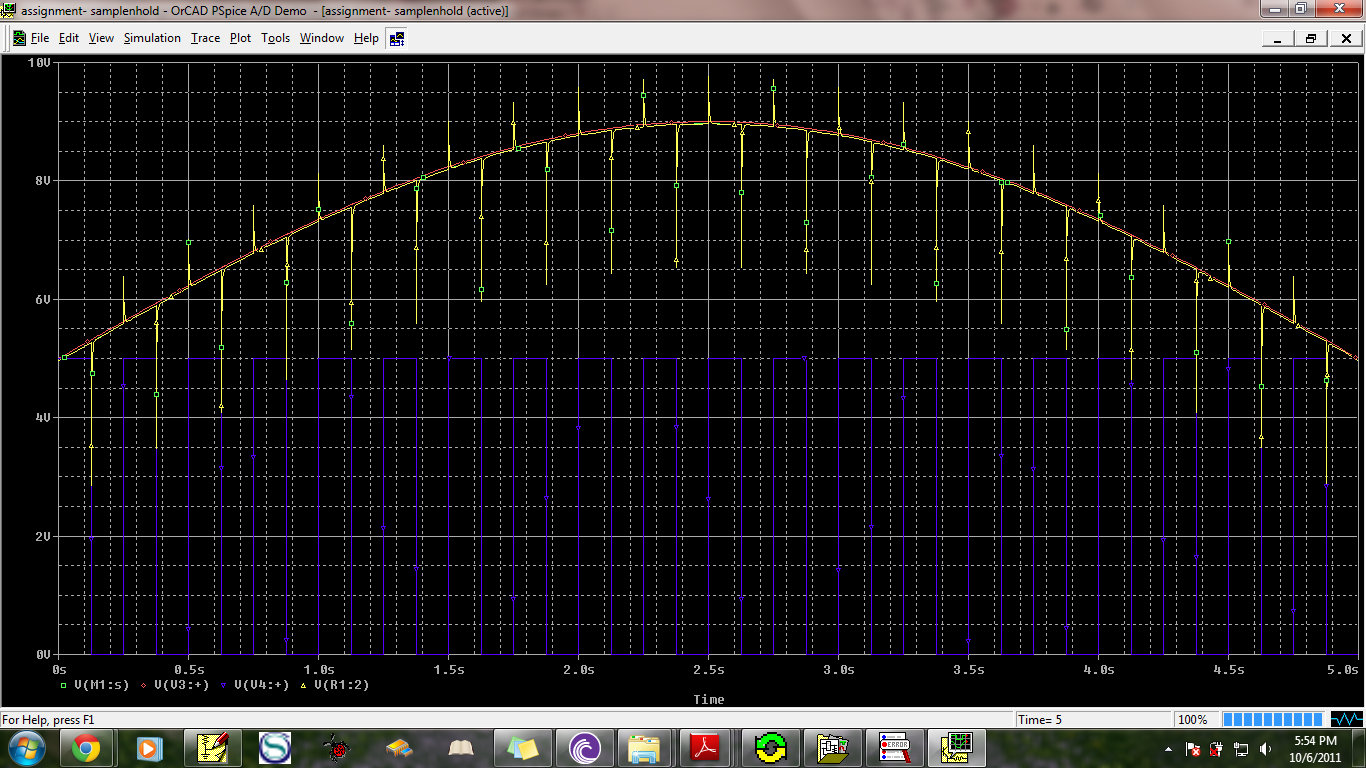Open the volume speaker tray icon
1366x768 pixels.
1265,749
